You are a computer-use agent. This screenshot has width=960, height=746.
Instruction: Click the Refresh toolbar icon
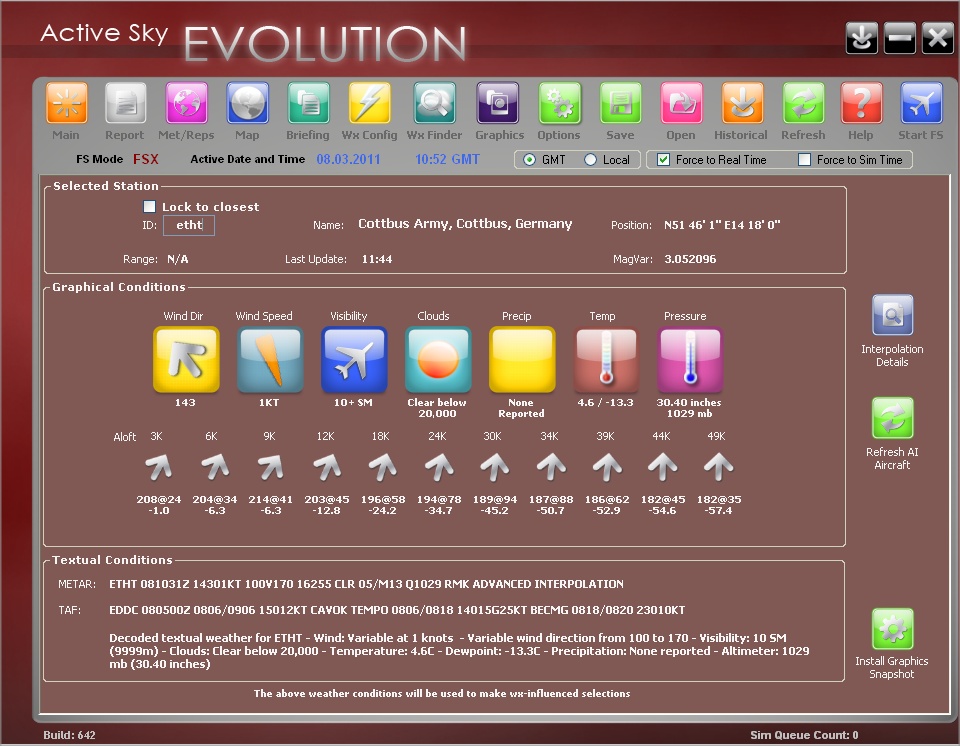pos(803,103)
